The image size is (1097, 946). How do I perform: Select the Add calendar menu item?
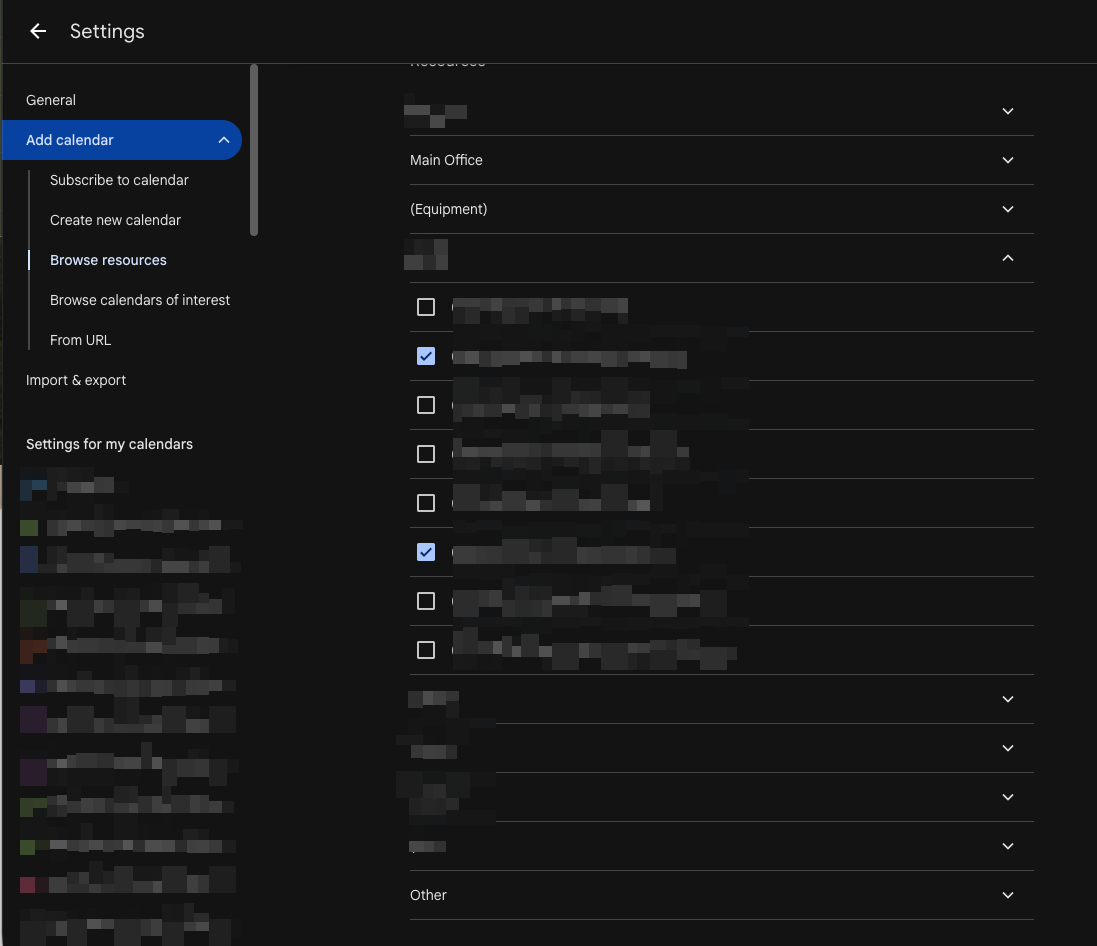pyautogui.click(x=122, y=140)
